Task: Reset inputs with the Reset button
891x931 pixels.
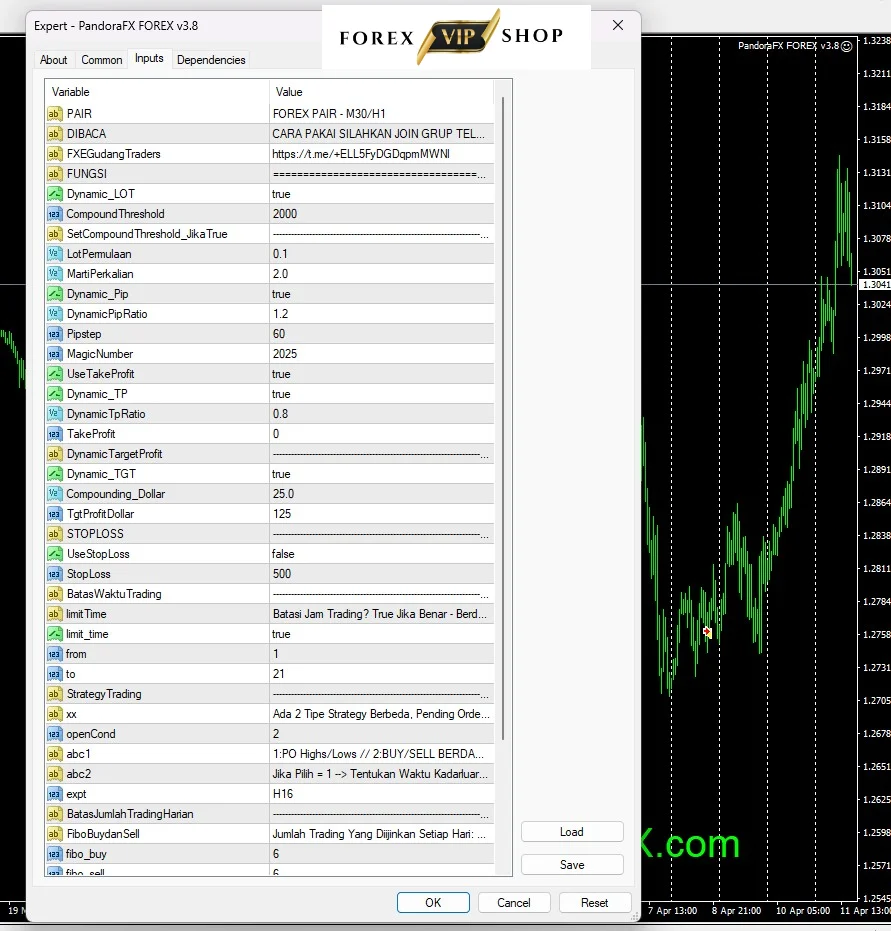Action: pyautogui.click(x=595, y=902)
